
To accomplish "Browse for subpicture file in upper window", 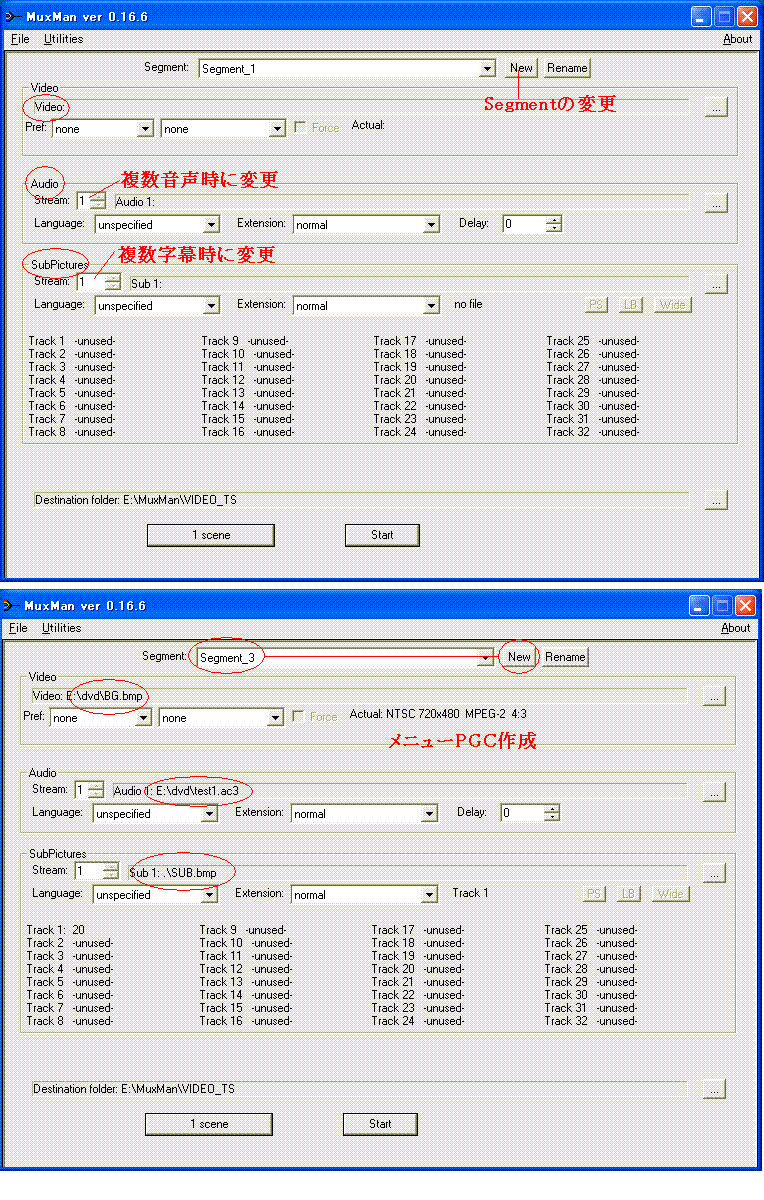I will click(716, 284).
